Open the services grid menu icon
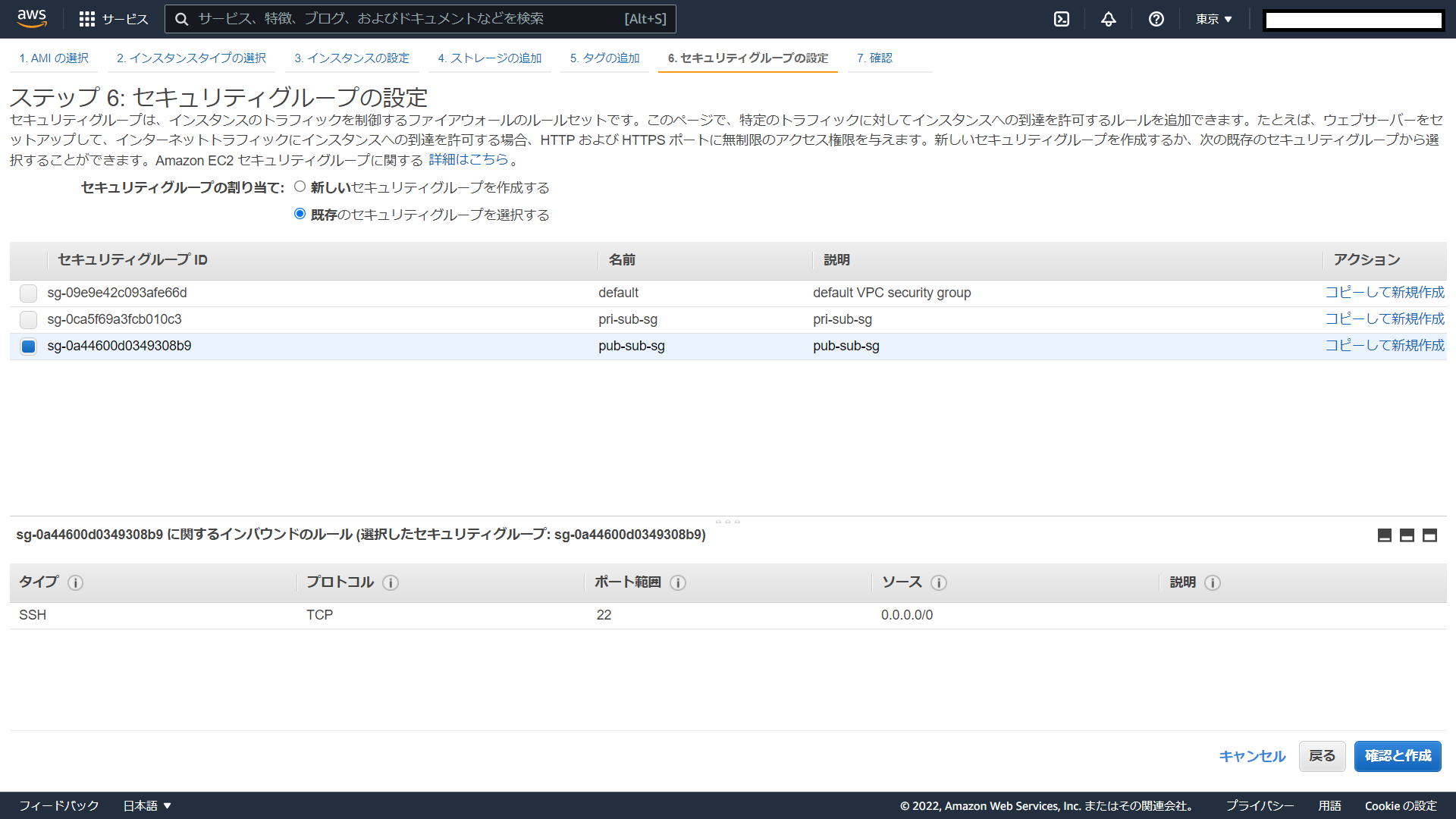 pos(87,19)
